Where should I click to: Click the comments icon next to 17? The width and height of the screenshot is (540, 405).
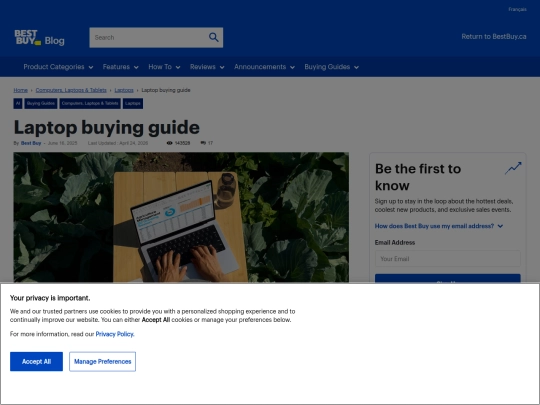[x=203, y=143]
